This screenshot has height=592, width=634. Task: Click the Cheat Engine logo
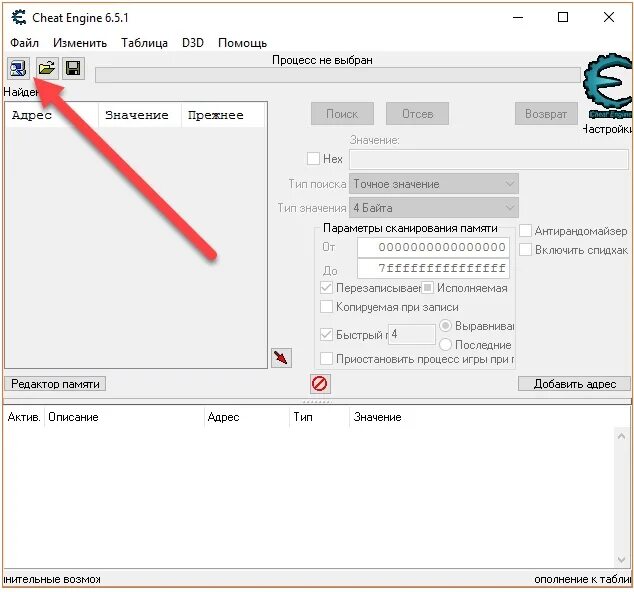click(x=608, y=86)
